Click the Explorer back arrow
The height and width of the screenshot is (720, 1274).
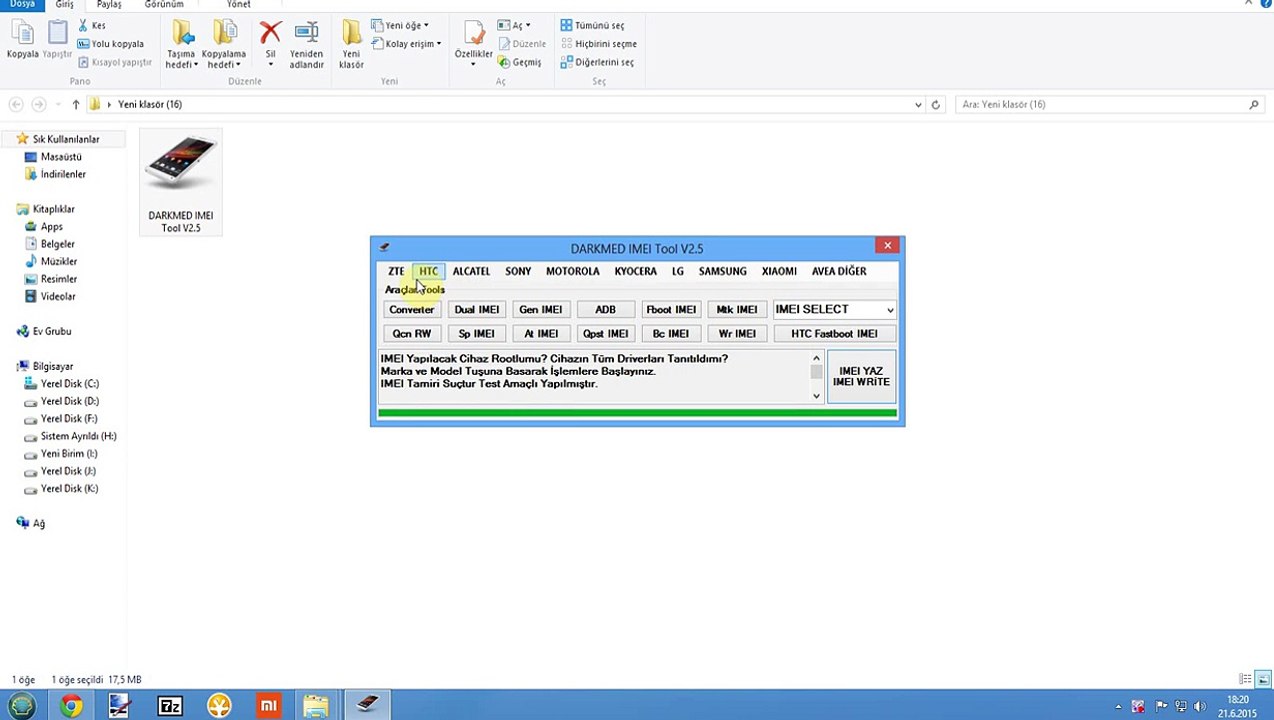[16, 104]
